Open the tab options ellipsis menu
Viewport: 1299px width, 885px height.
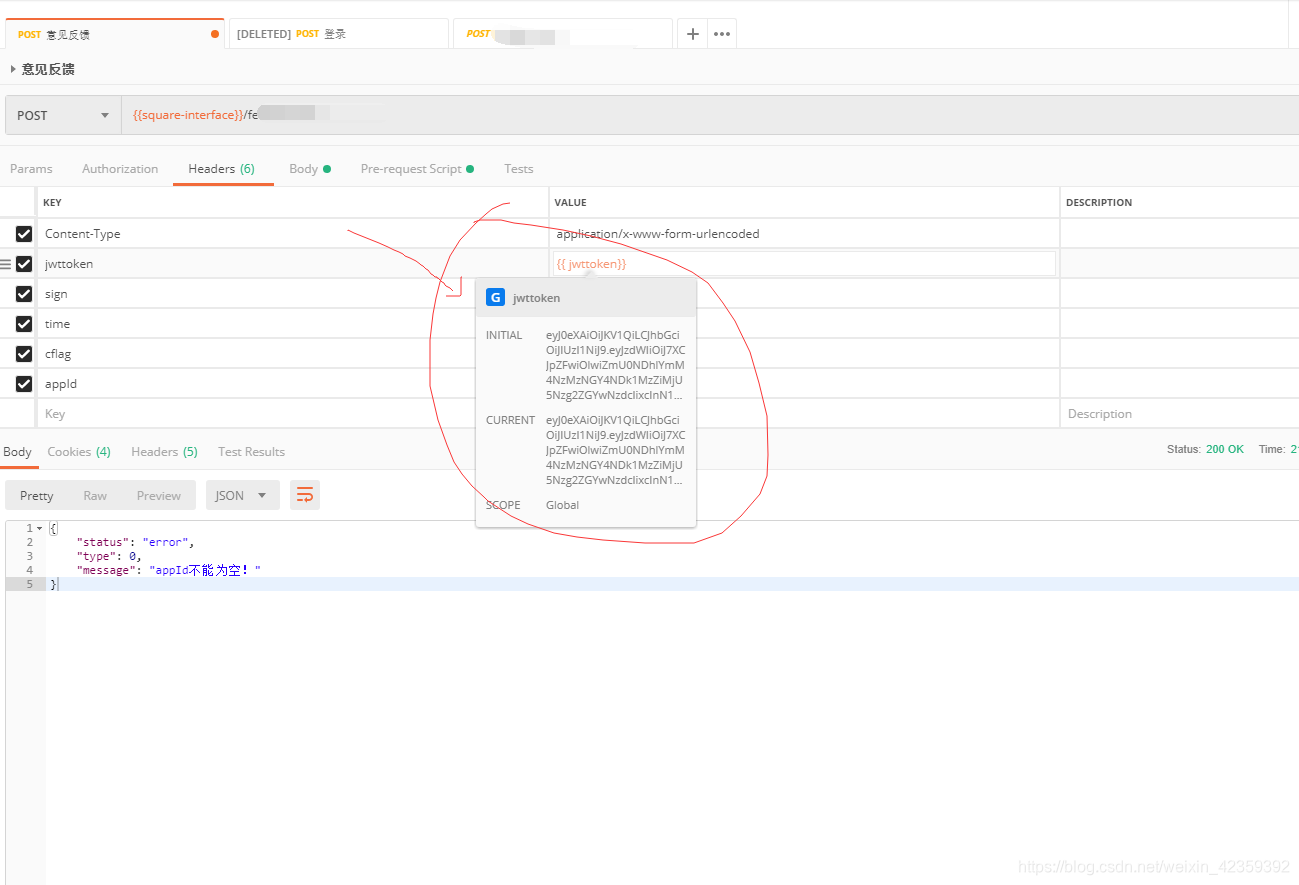point(722,33)
